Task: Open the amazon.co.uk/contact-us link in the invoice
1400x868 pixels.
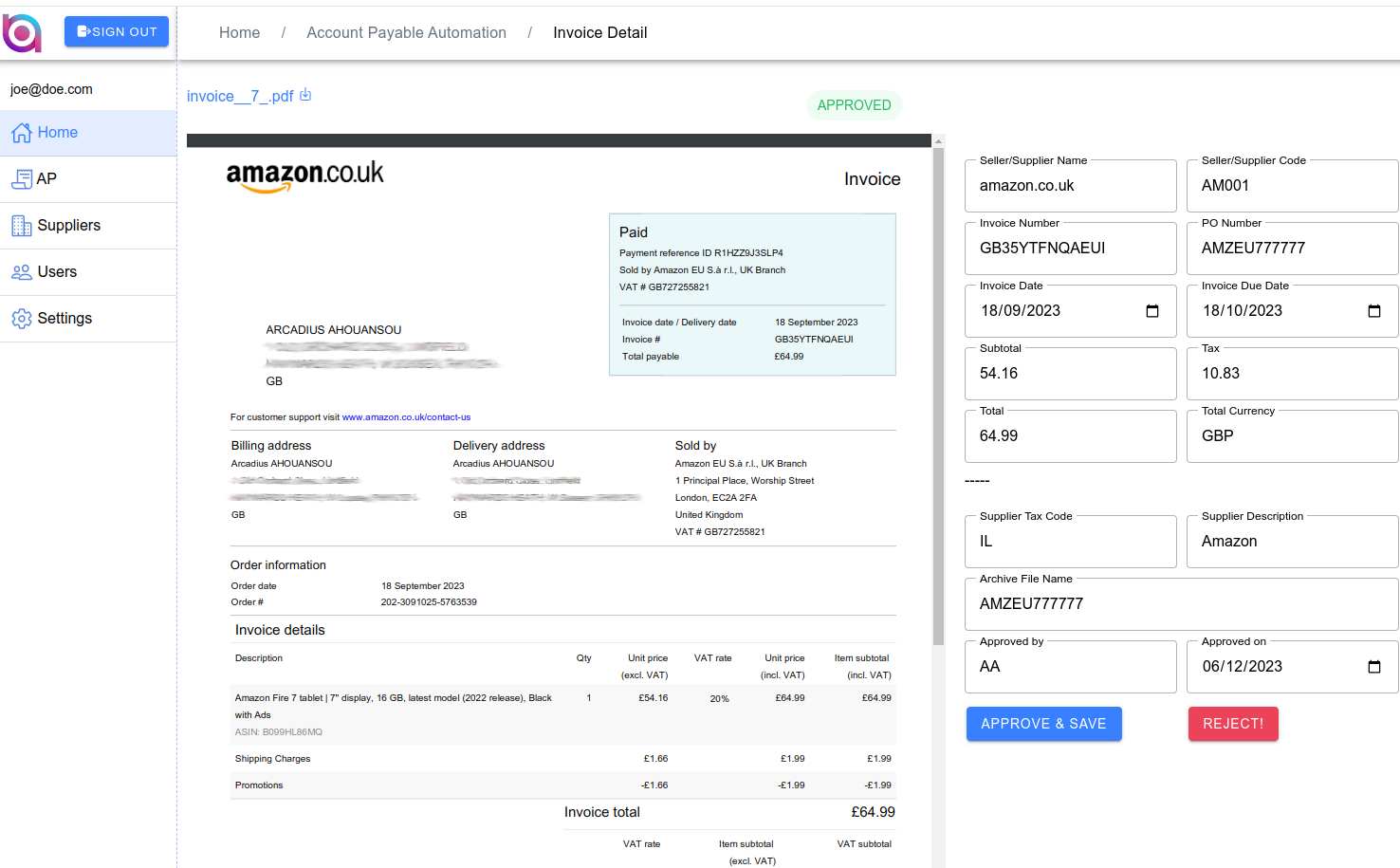Action: coord(406,417)
